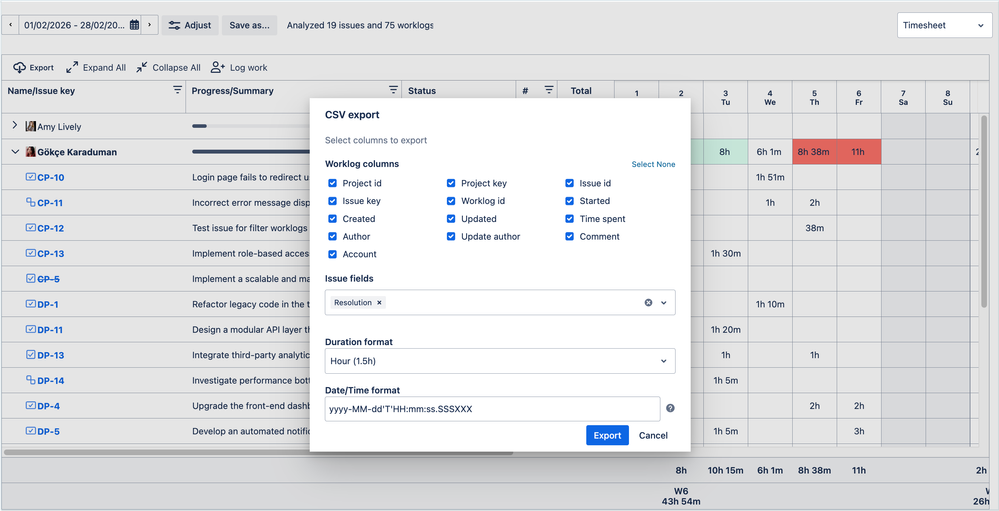This screenshot has width=999, height=511.
Task: Click the Date/Time format input field
Action: point(492,409)
